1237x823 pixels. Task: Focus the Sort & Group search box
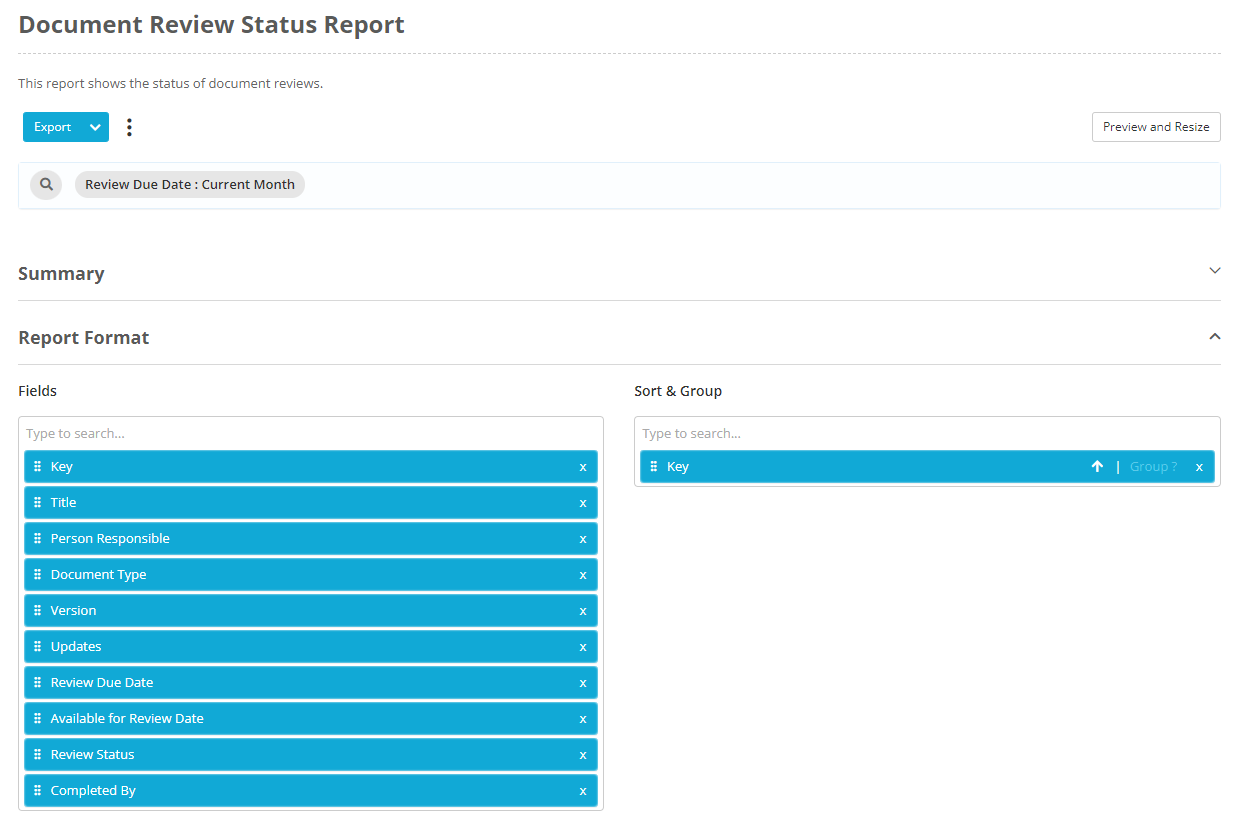pos(927,434)
